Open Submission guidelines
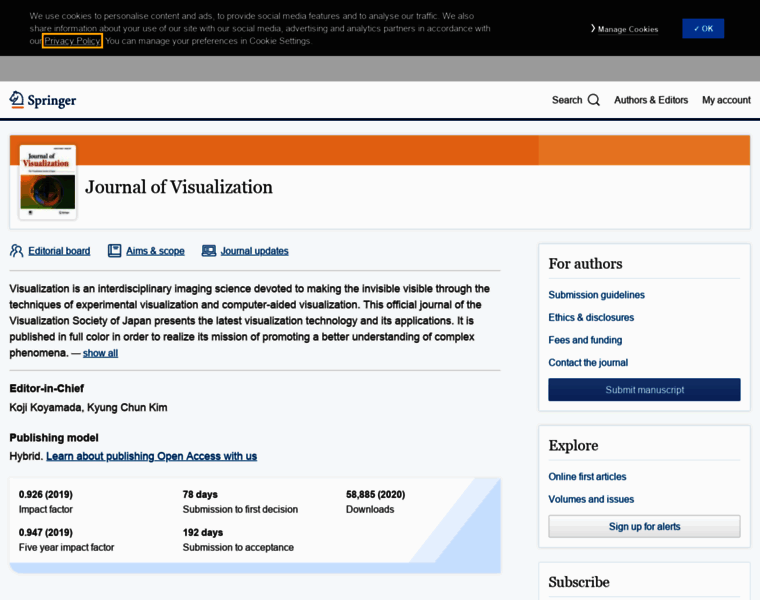Image resolution: width=760 pixels, height=600 pixels. coord(596,295)
